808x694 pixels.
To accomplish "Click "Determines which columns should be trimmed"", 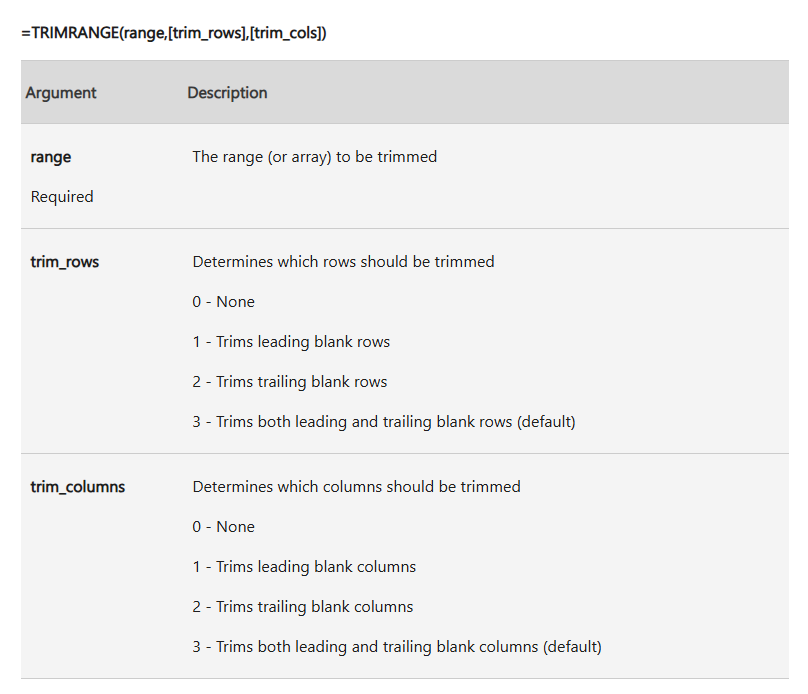I will click(x=356, y=487).
